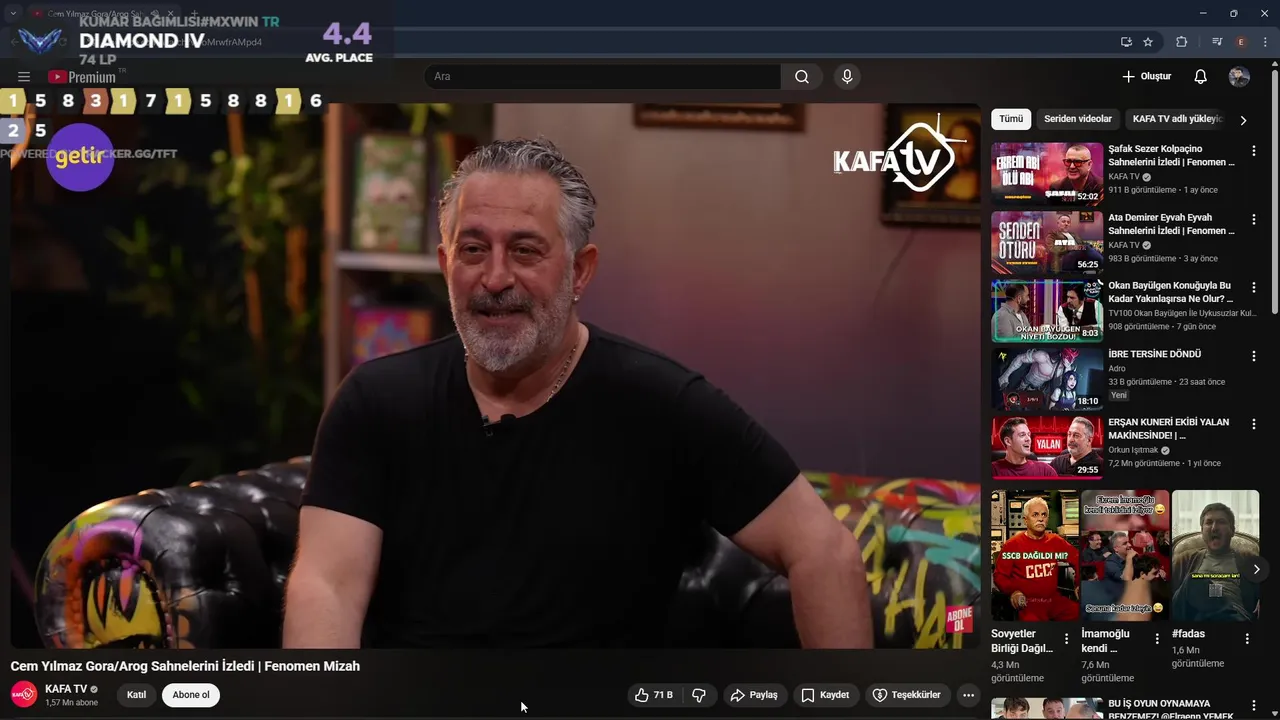Viewport: 1280px width, 720px height.
Task: Click Oluştur create button
Action: click(1146, 77)
